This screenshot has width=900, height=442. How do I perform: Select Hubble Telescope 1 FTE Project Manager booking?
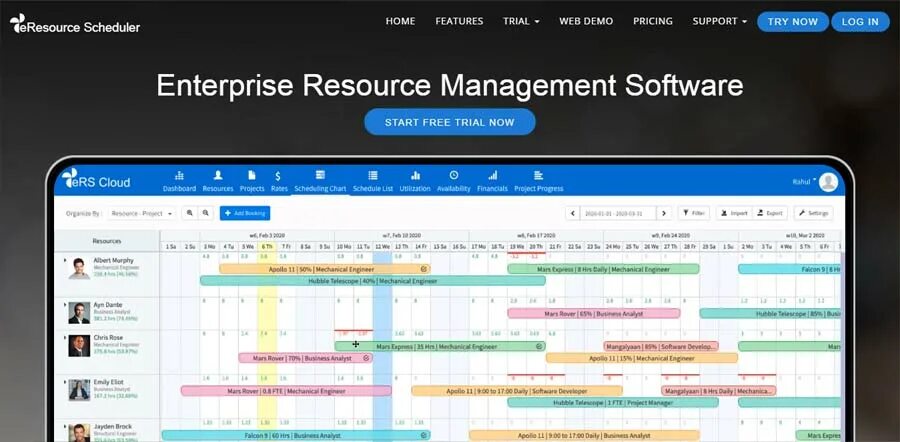coord(612,402)
